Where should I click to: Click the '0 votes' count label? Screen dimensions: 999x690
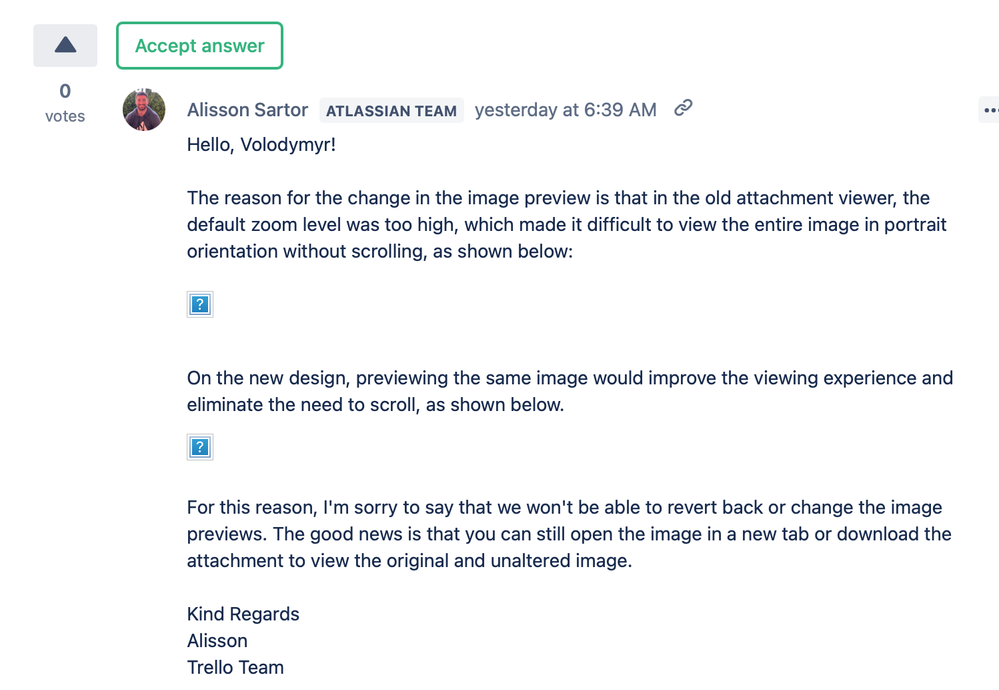(x=64, y=103)
